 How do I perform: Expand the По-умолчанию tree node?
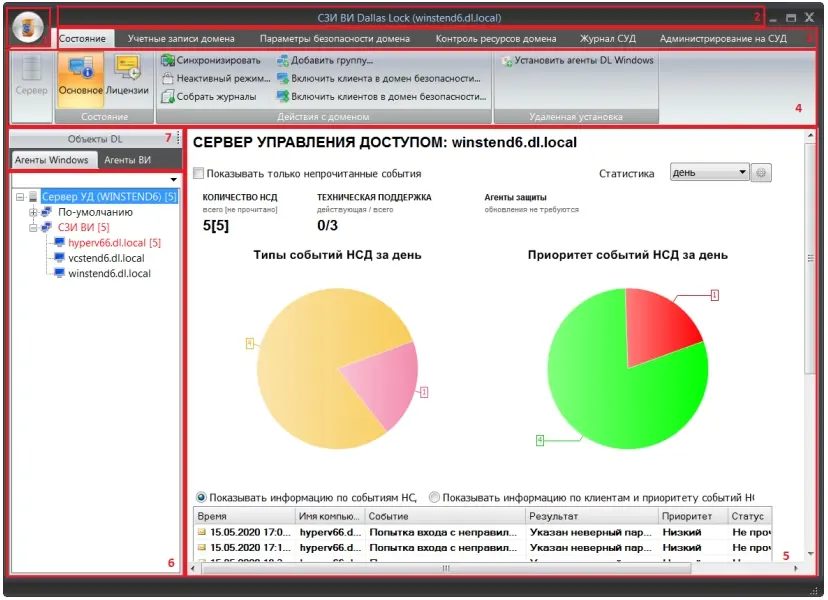tap(33, 212)
